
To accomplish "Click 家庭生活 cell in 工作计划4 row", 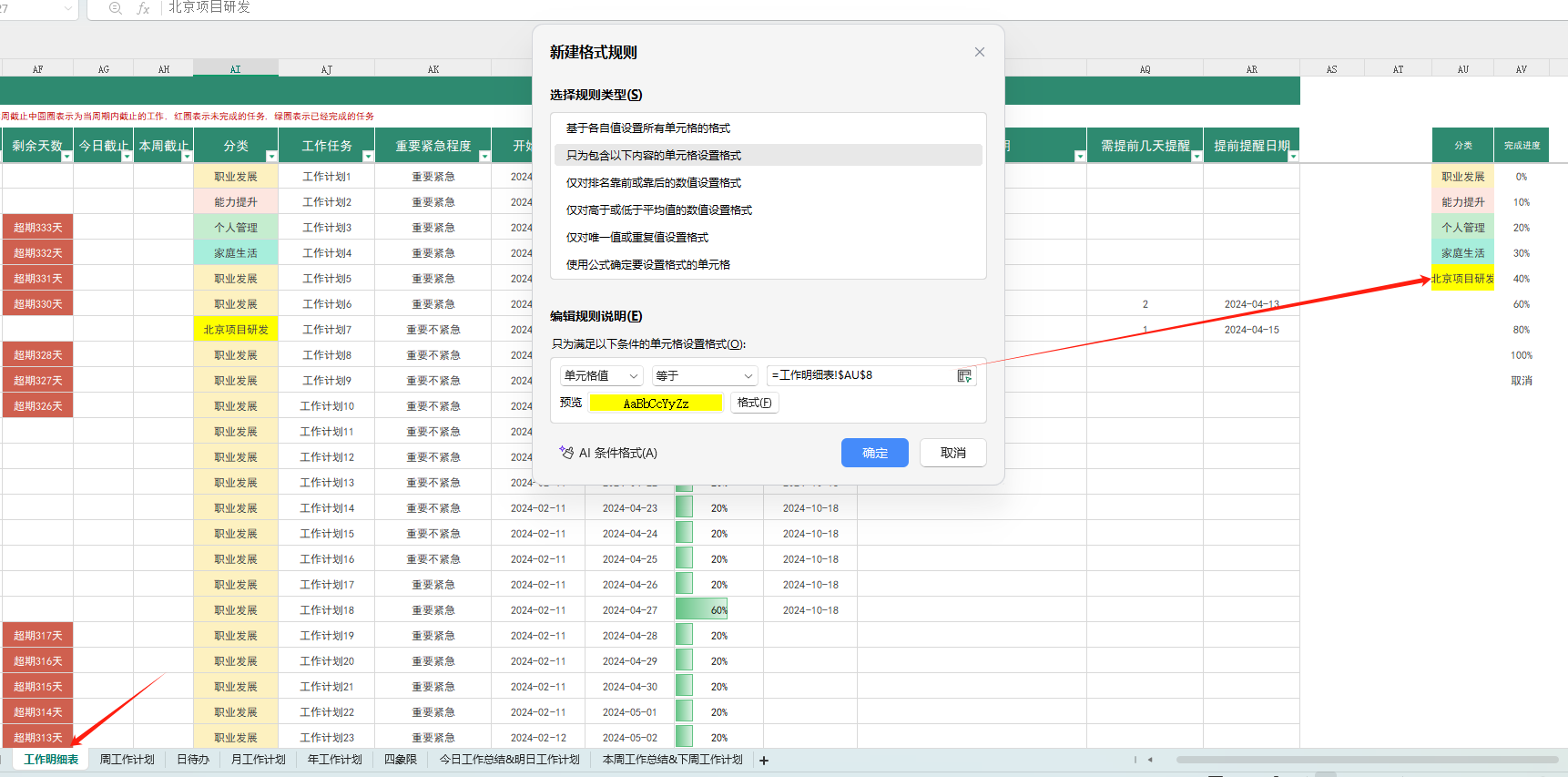I will pyautogui.click(x=236, y=253).
